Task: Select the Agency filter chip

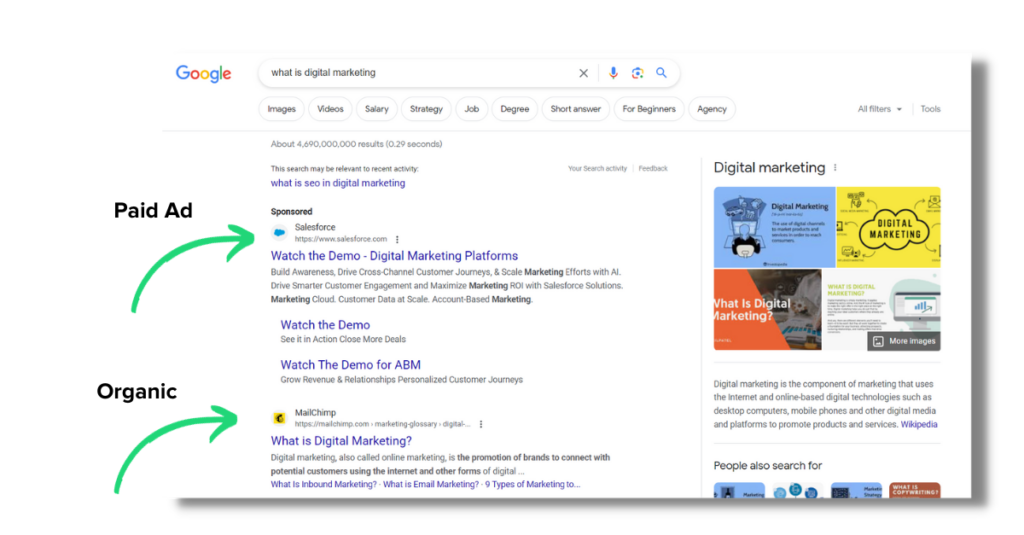Action: [x=711, y=109]
